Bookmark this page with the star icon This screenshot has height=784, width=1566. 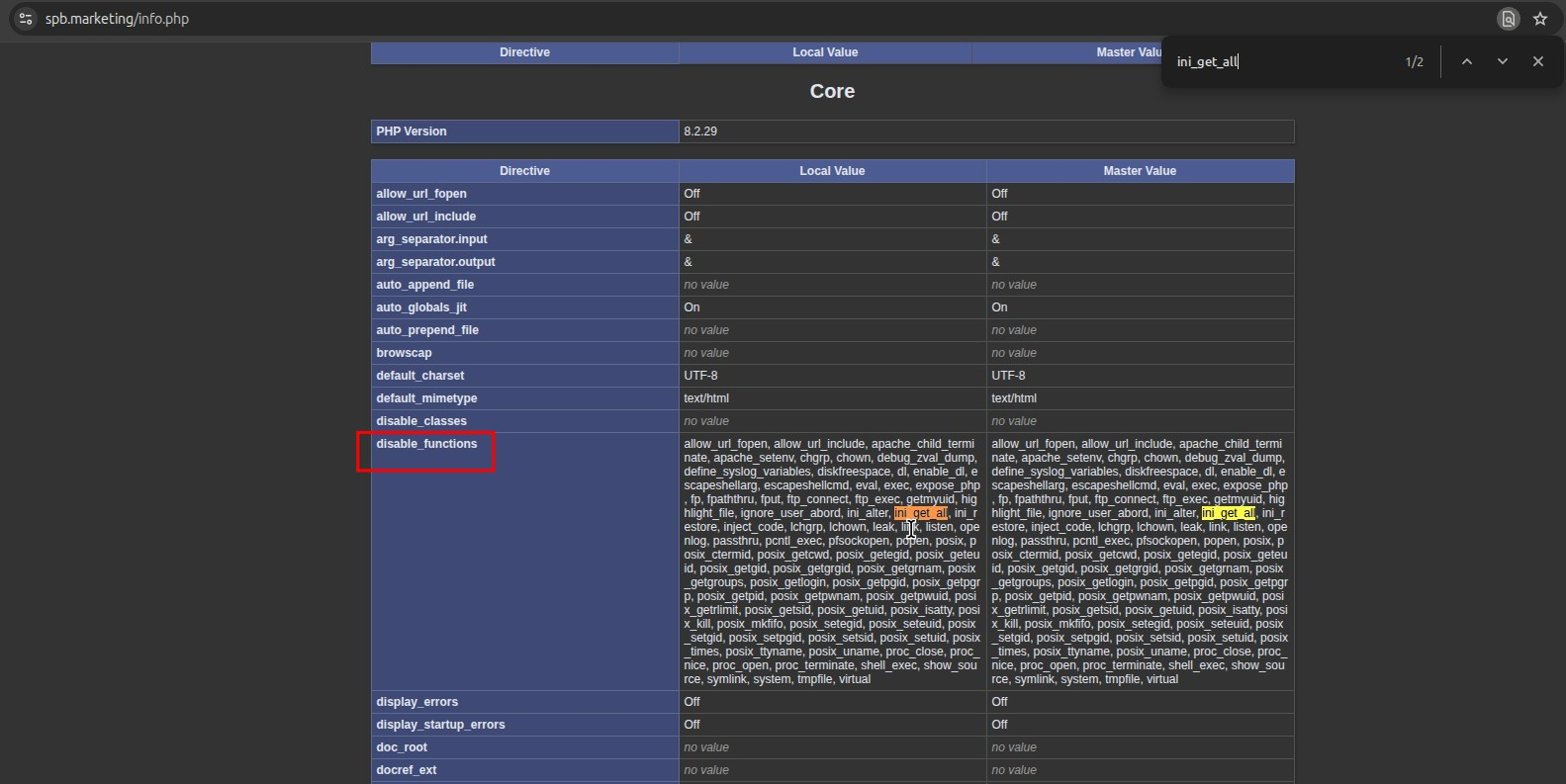tap(1539, 19)
